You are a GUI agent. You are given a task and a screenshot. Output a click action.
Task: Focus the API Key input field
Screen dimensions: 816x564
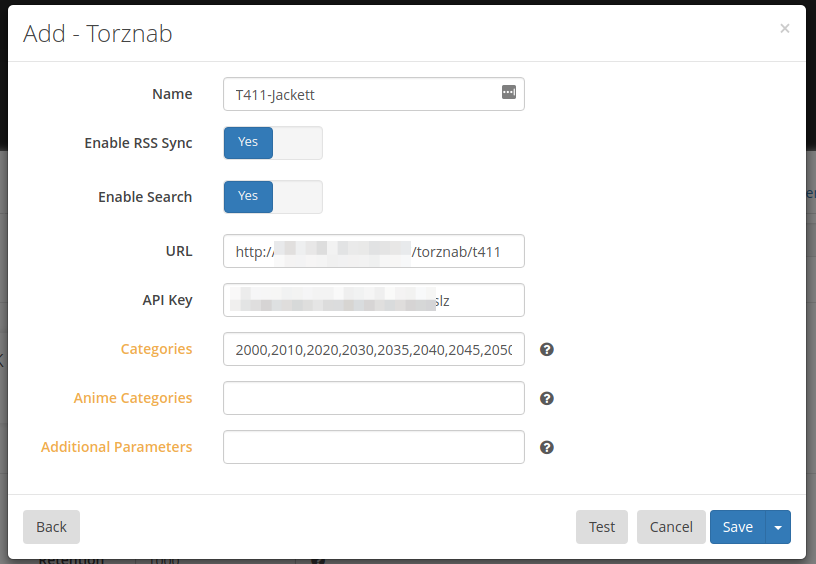point(374,300)
